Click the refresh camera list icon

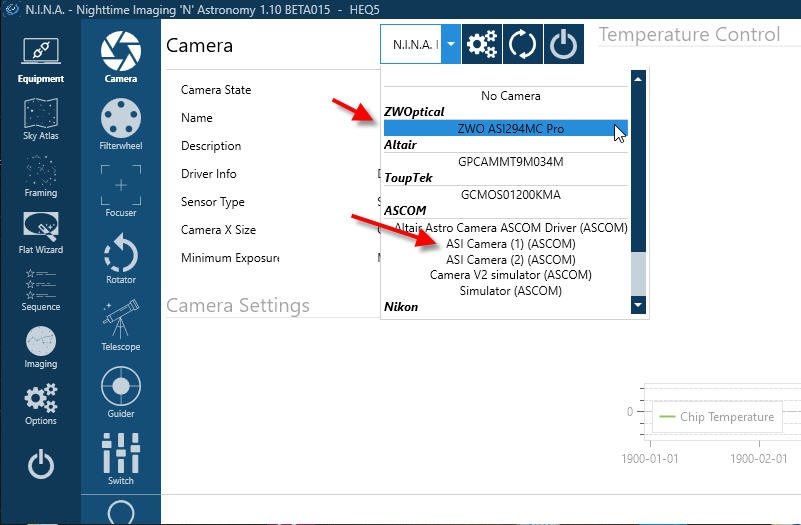click(524, 45)
